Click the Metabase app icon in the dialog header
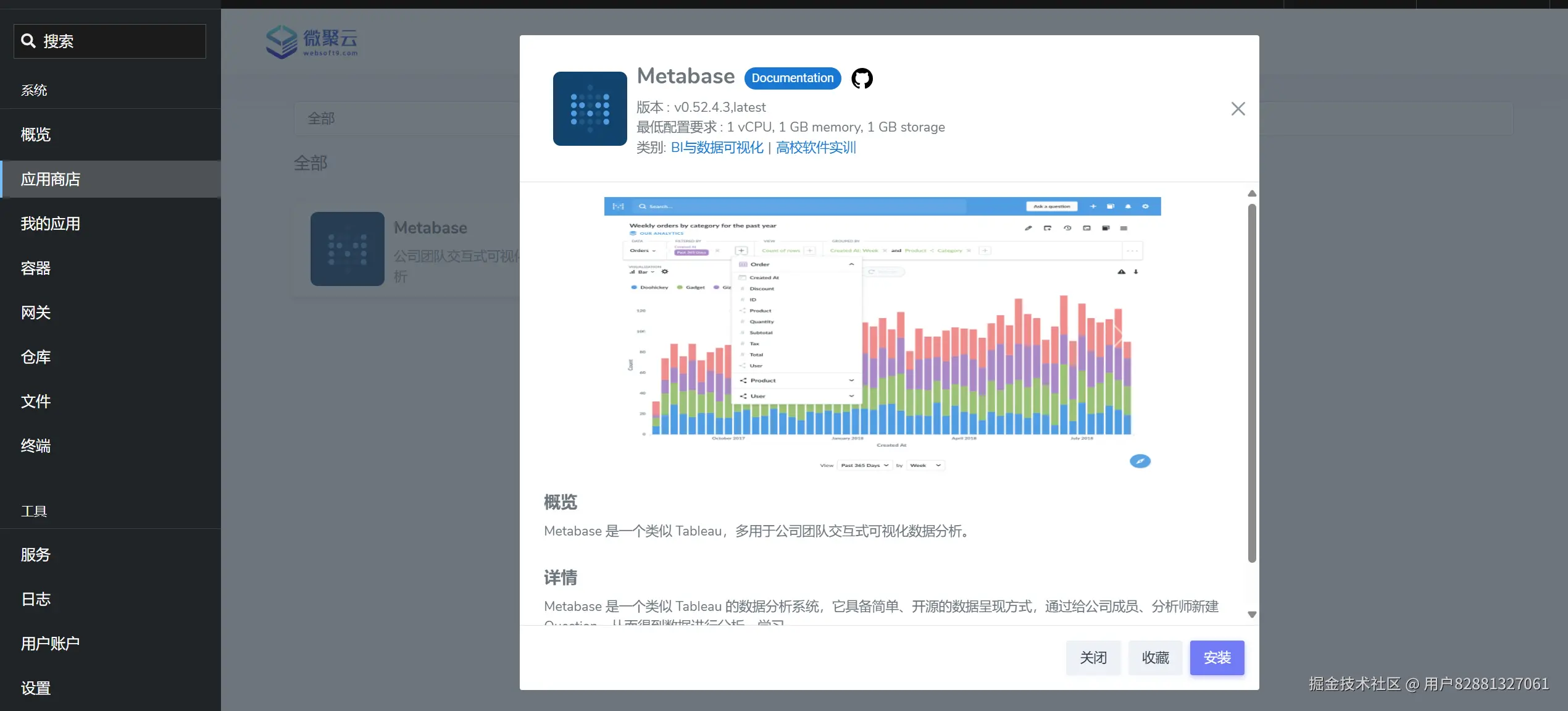The image size is (1568, 711). point(589,109)
